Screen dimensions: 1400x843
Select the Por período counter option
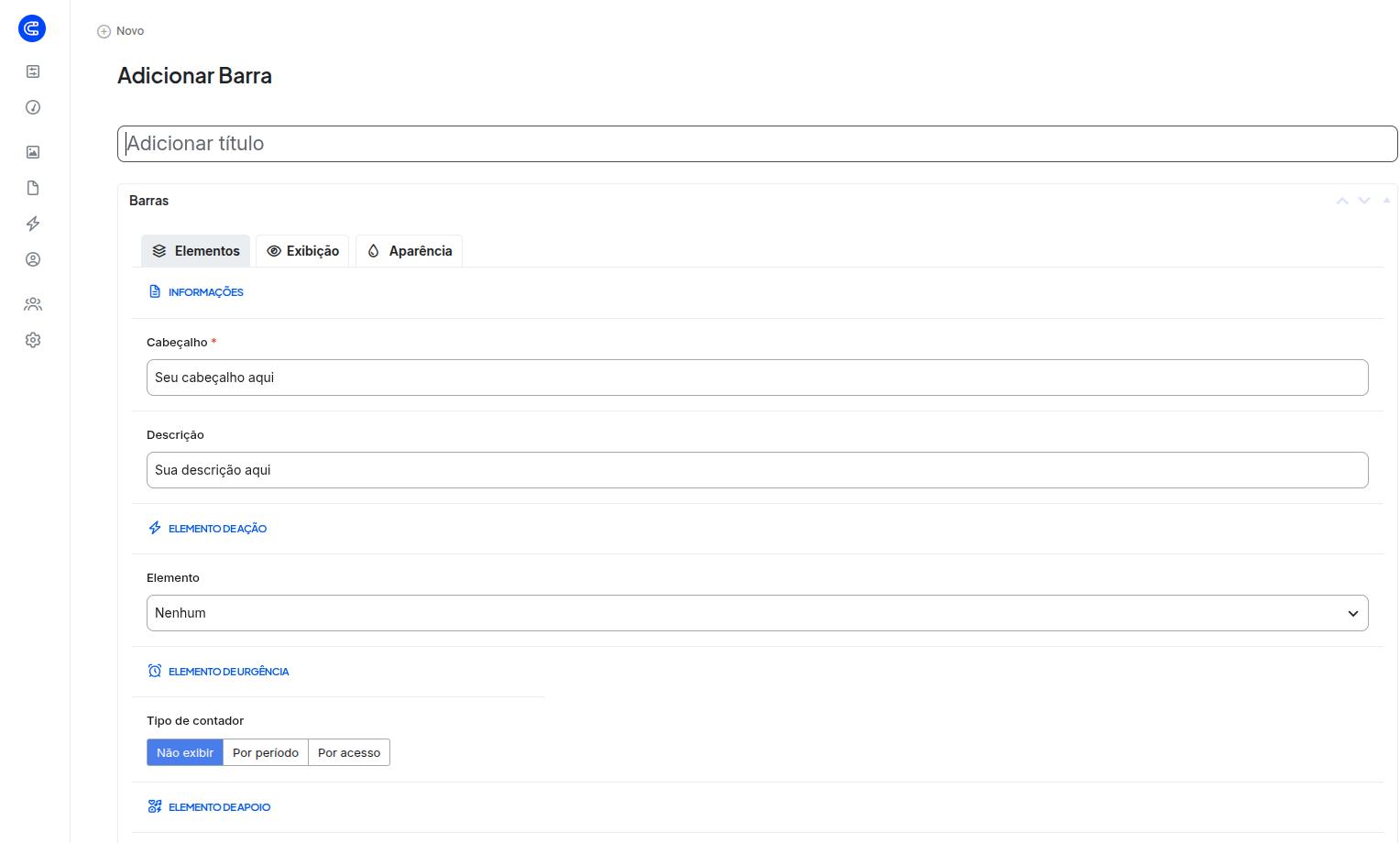(266, 752)
